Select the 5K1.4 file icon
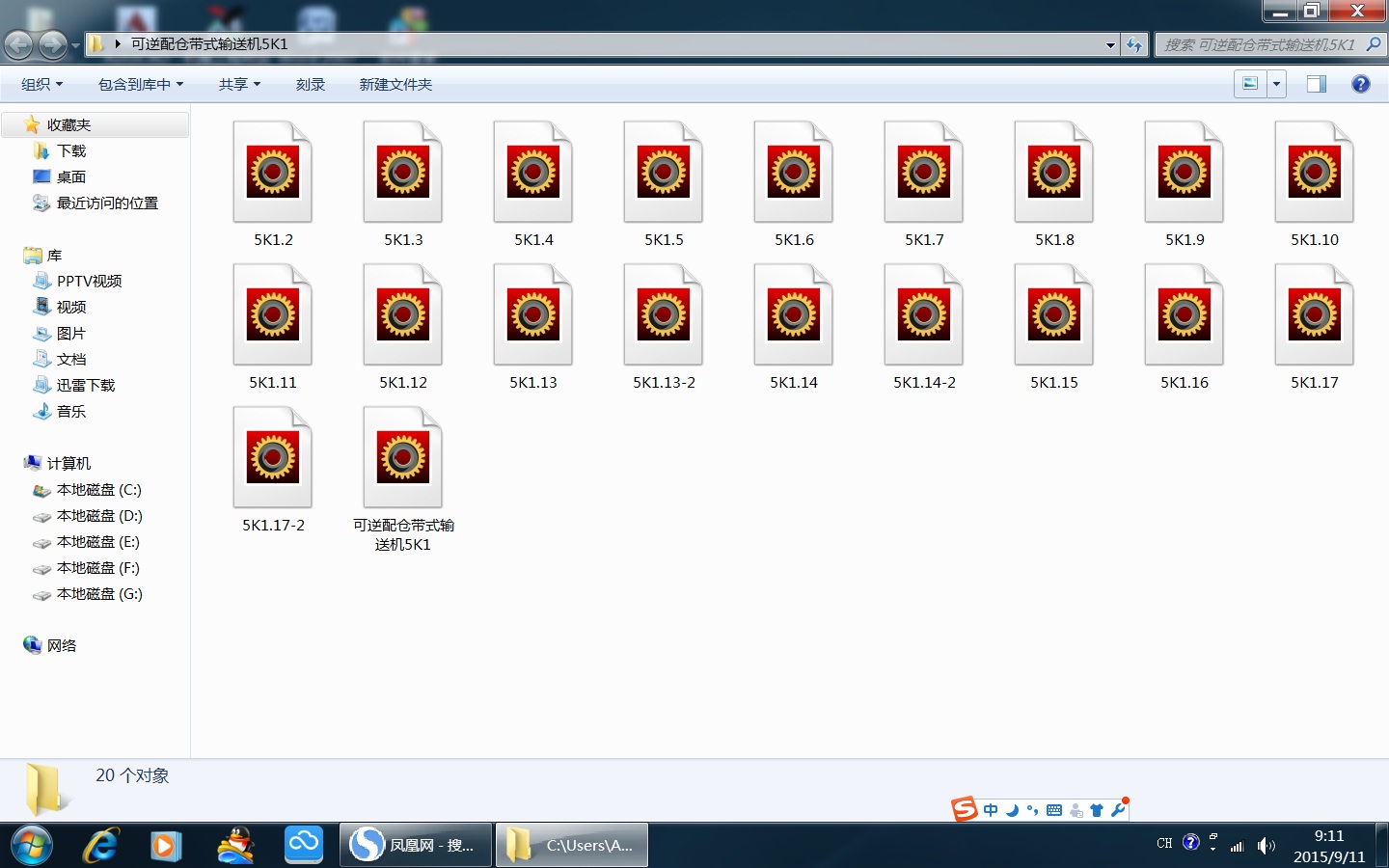The width and height of the screenshot is (1389, 868). pos(533,173)
